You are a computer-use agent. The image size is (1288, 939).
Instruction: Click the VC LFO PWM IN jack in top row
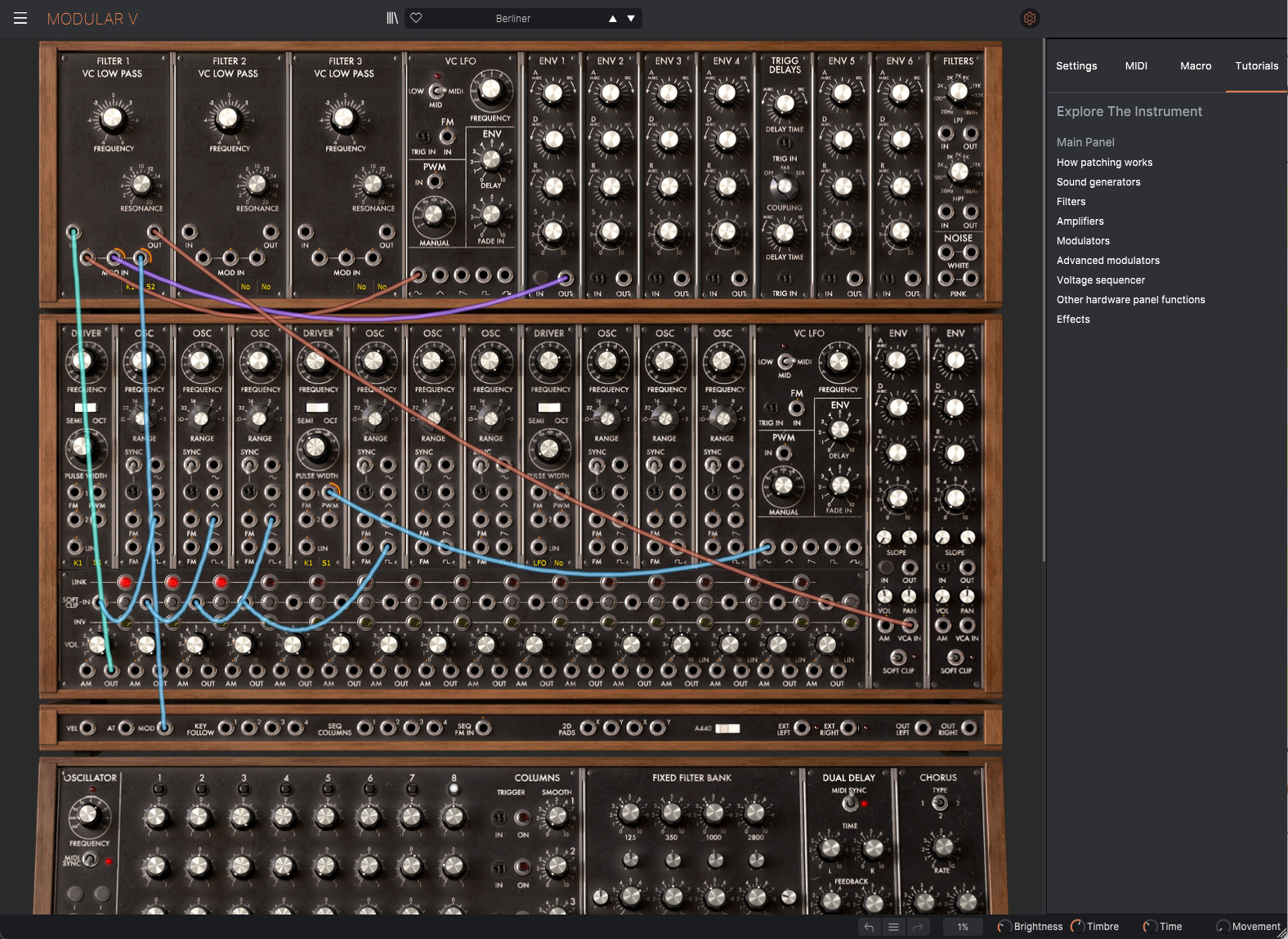pyautogui.click(x=435, y=182)
